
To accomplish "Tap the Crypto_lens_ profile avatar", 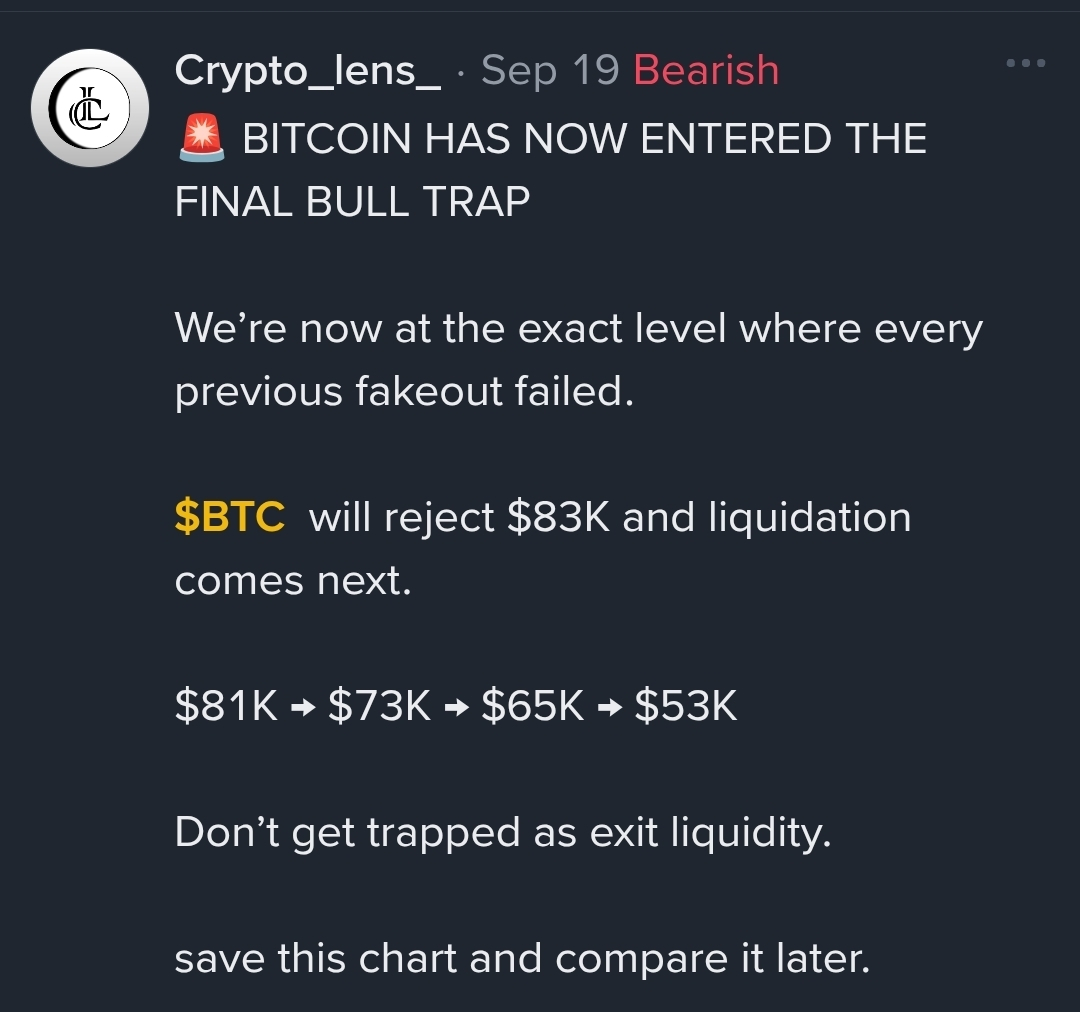I will 90,108.
